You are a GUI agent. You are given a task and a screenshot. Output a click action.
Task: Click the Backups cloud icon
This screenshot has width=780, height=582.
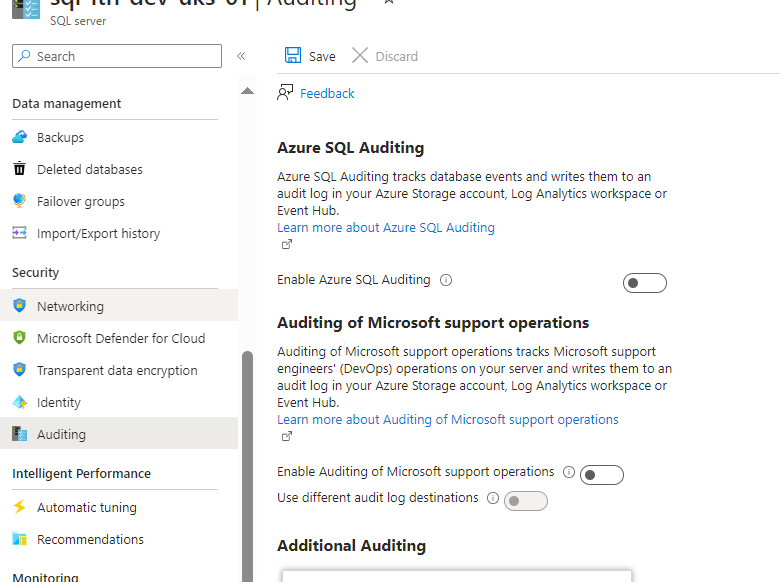(19, 137)
